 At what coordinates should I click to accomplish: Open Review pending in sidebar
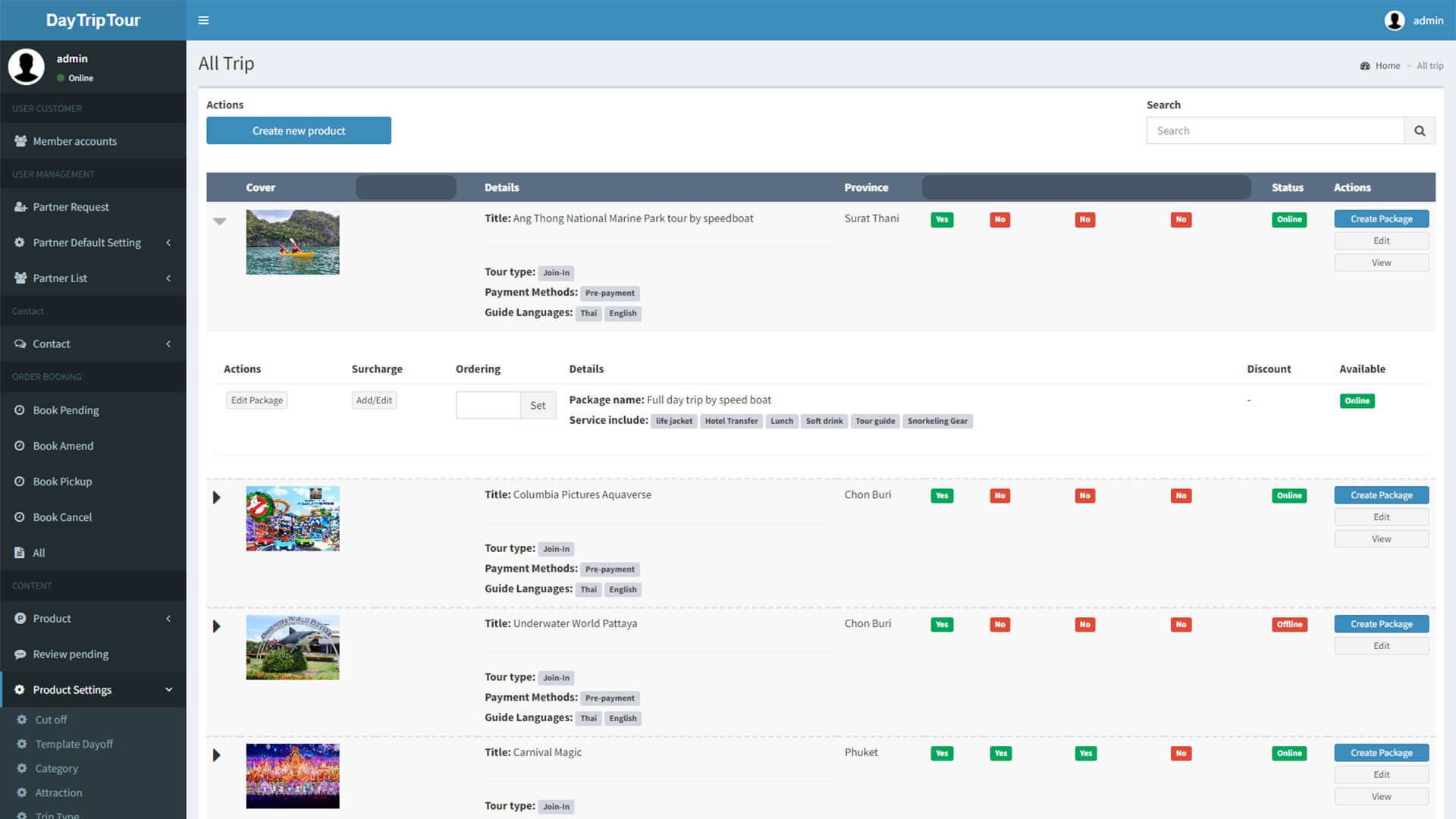pyautogui.click(x=71, y=654)
